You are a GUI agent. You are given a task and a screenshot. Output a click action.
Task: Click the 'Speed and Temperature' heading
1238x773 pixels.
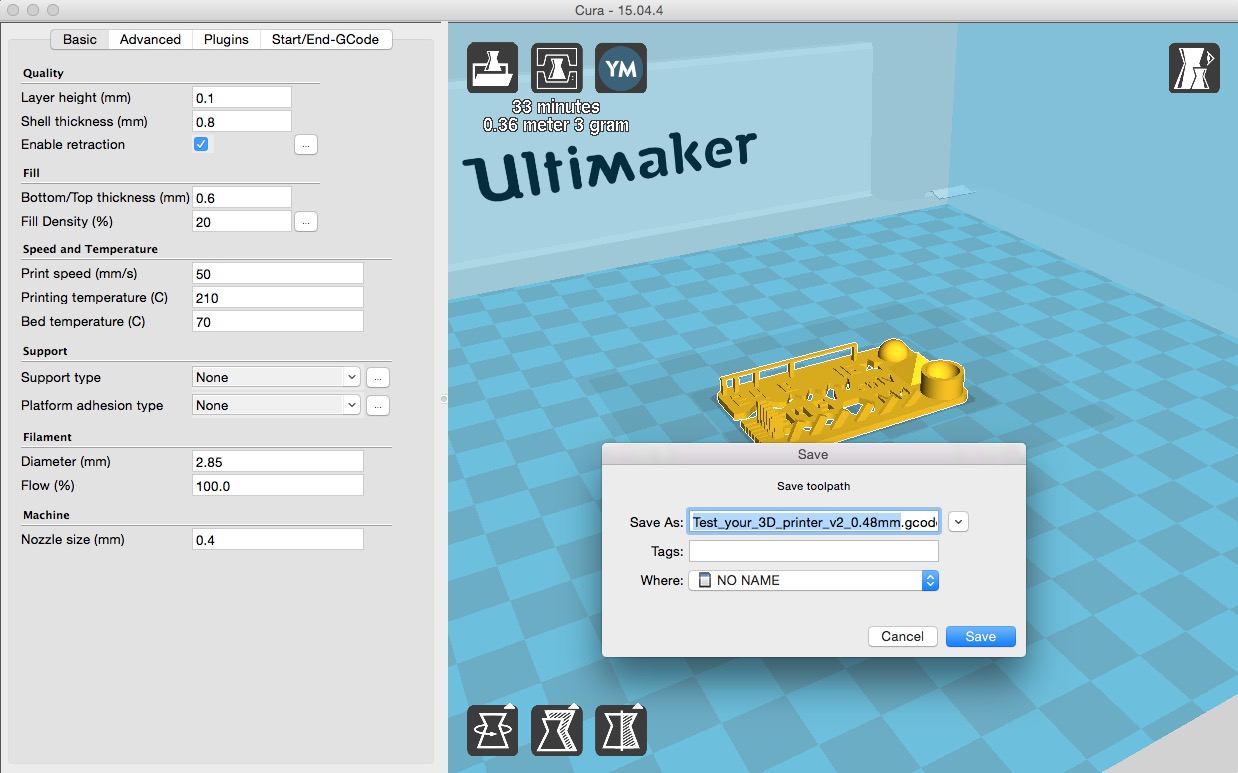point(90,249)
